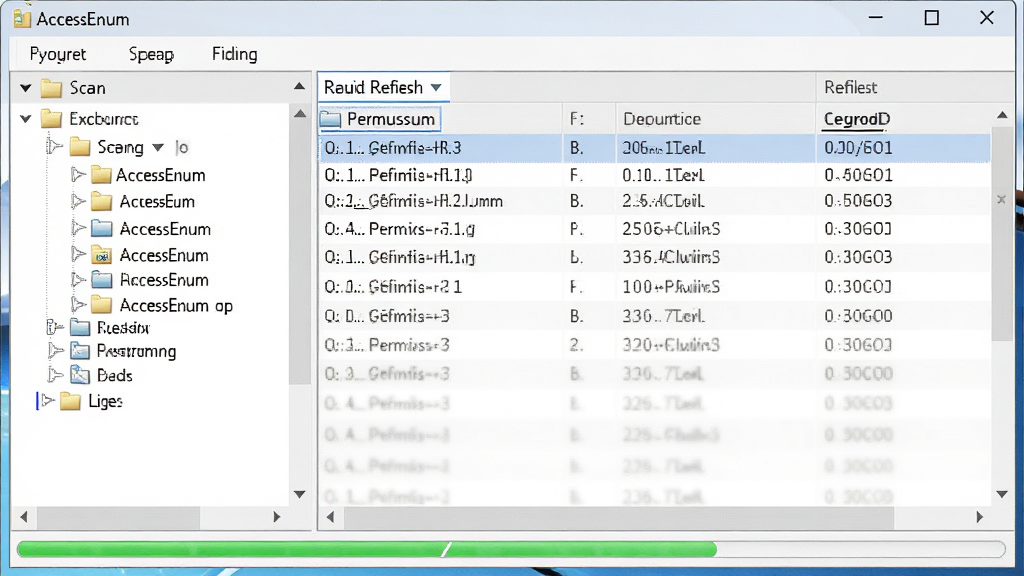Expand the AccessEnum op tree node
1024x576 pixels.
(78, 305)
